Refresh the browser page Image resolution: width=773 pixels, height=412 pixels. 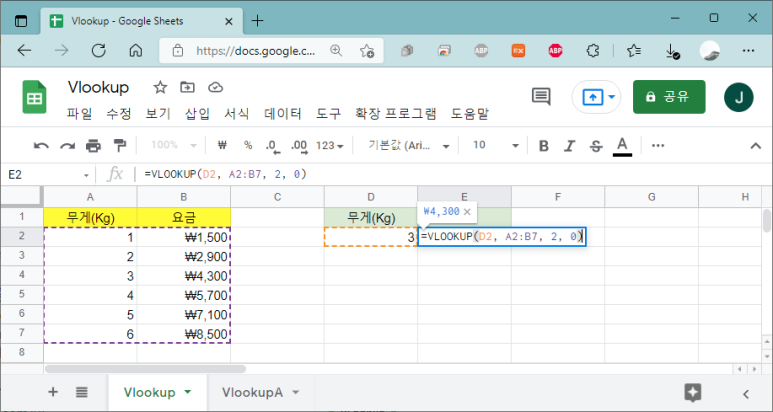[x=99, y=50]
